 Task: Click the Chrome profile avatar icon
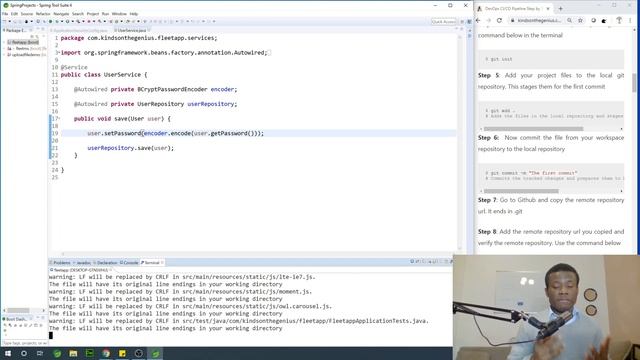click(x=619, y=20)
